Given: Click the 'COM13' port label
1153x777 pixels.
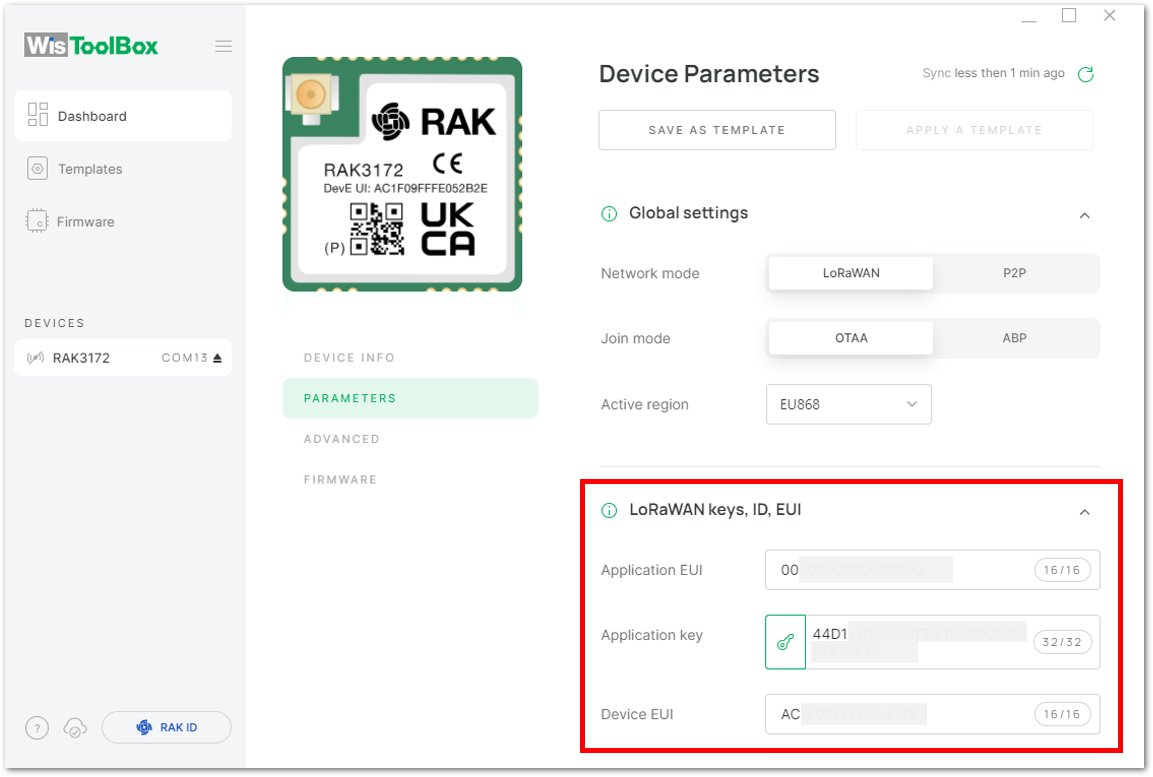Looking at the screenshot, I should tap(185, 358).
